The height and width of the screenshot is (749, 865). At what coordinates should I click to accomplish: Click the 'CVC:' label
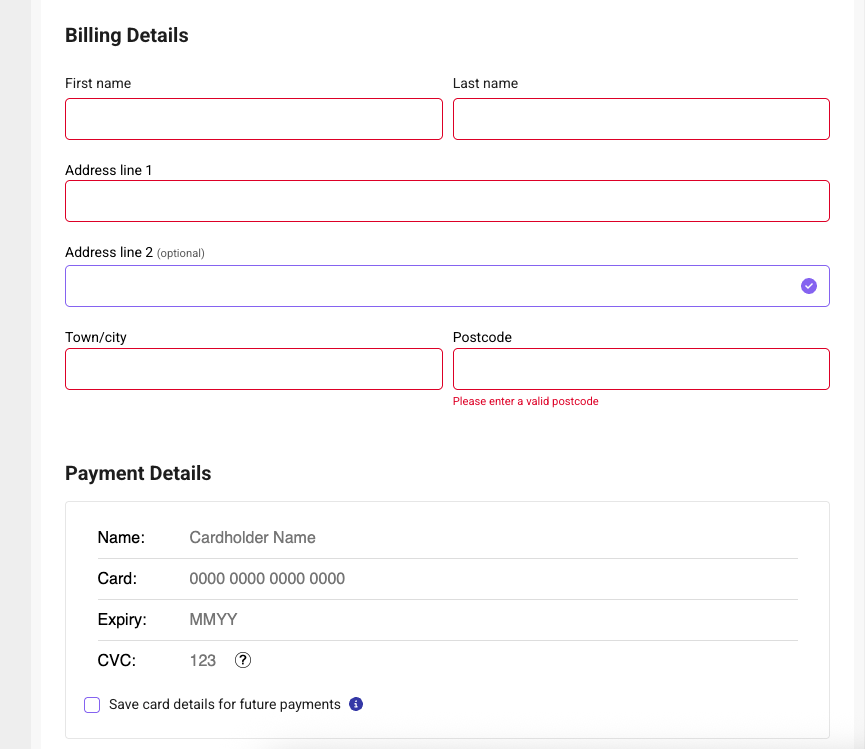point(116,660)
